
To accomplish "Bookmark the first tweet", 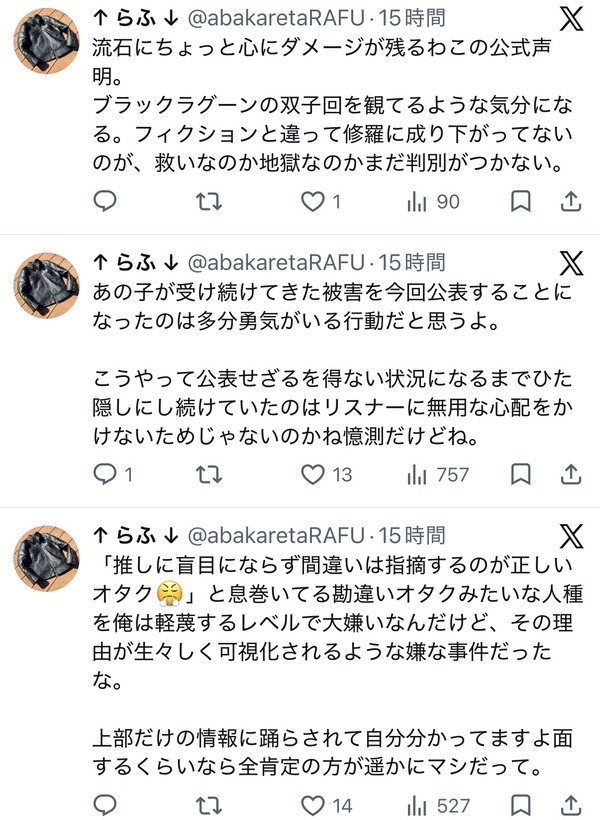I will (x=520, y=201).
